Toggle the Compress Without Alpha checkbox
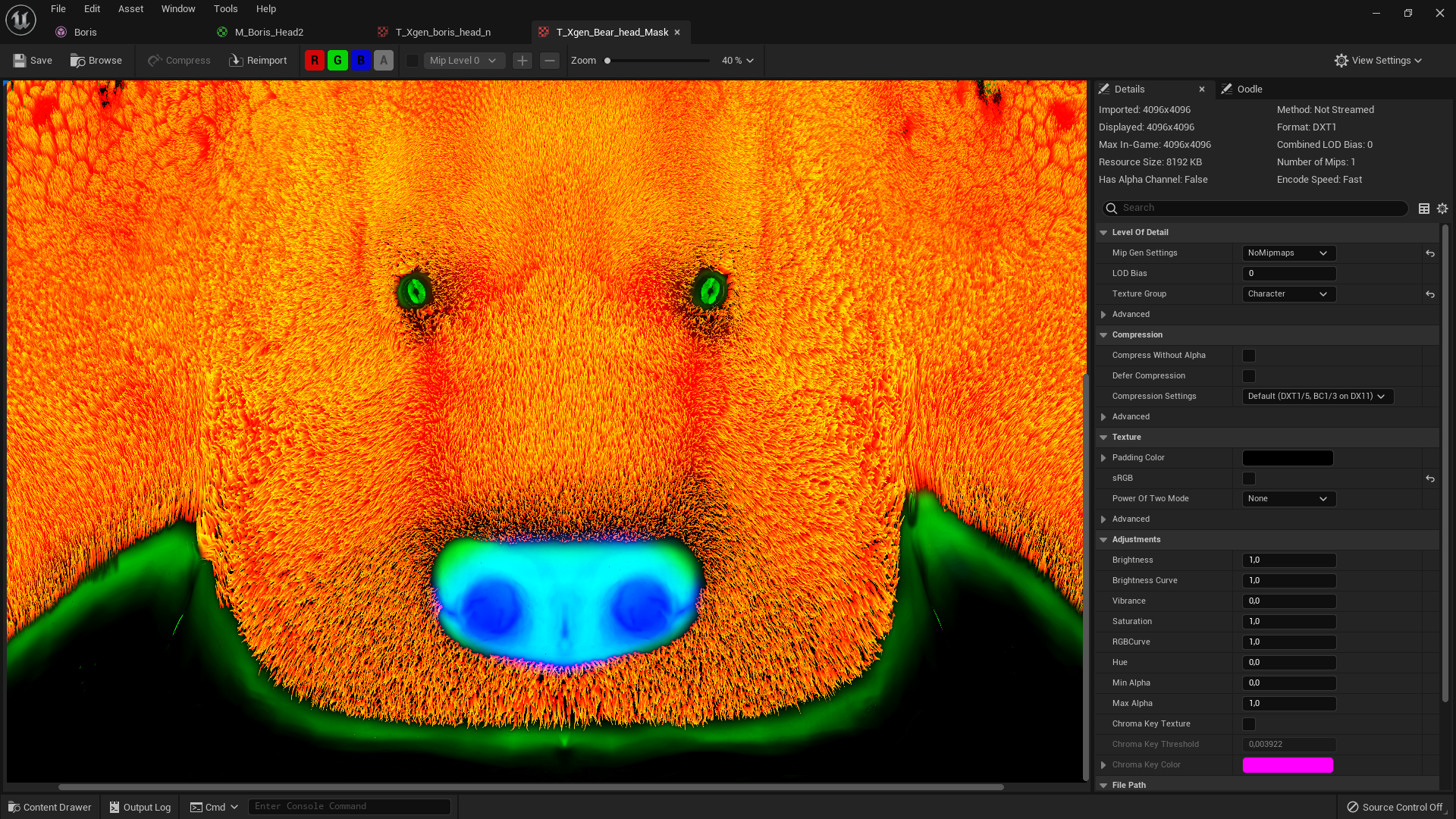Viewport: 1456px width, 819px height. 1249,355
